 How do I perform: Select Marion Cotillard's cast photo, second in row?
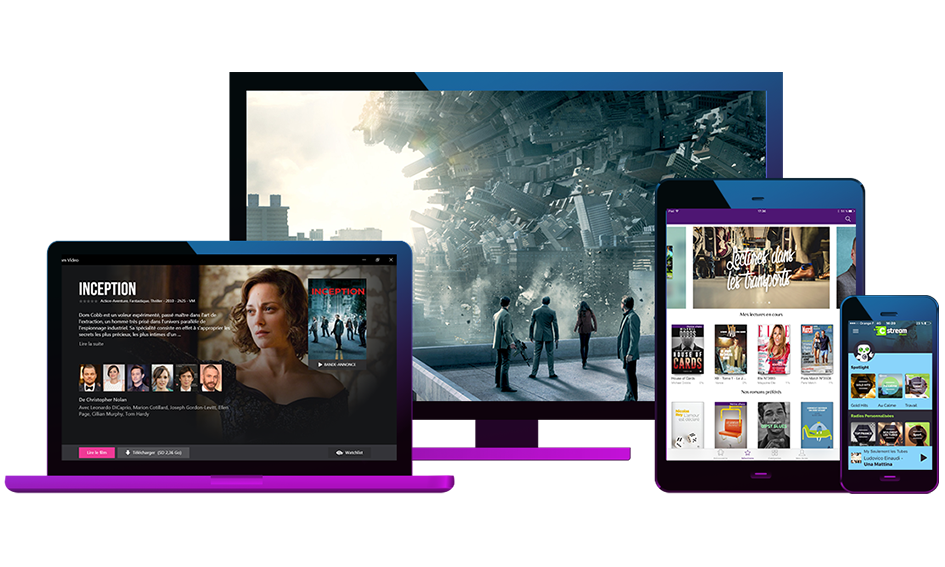tap(114, 378)
